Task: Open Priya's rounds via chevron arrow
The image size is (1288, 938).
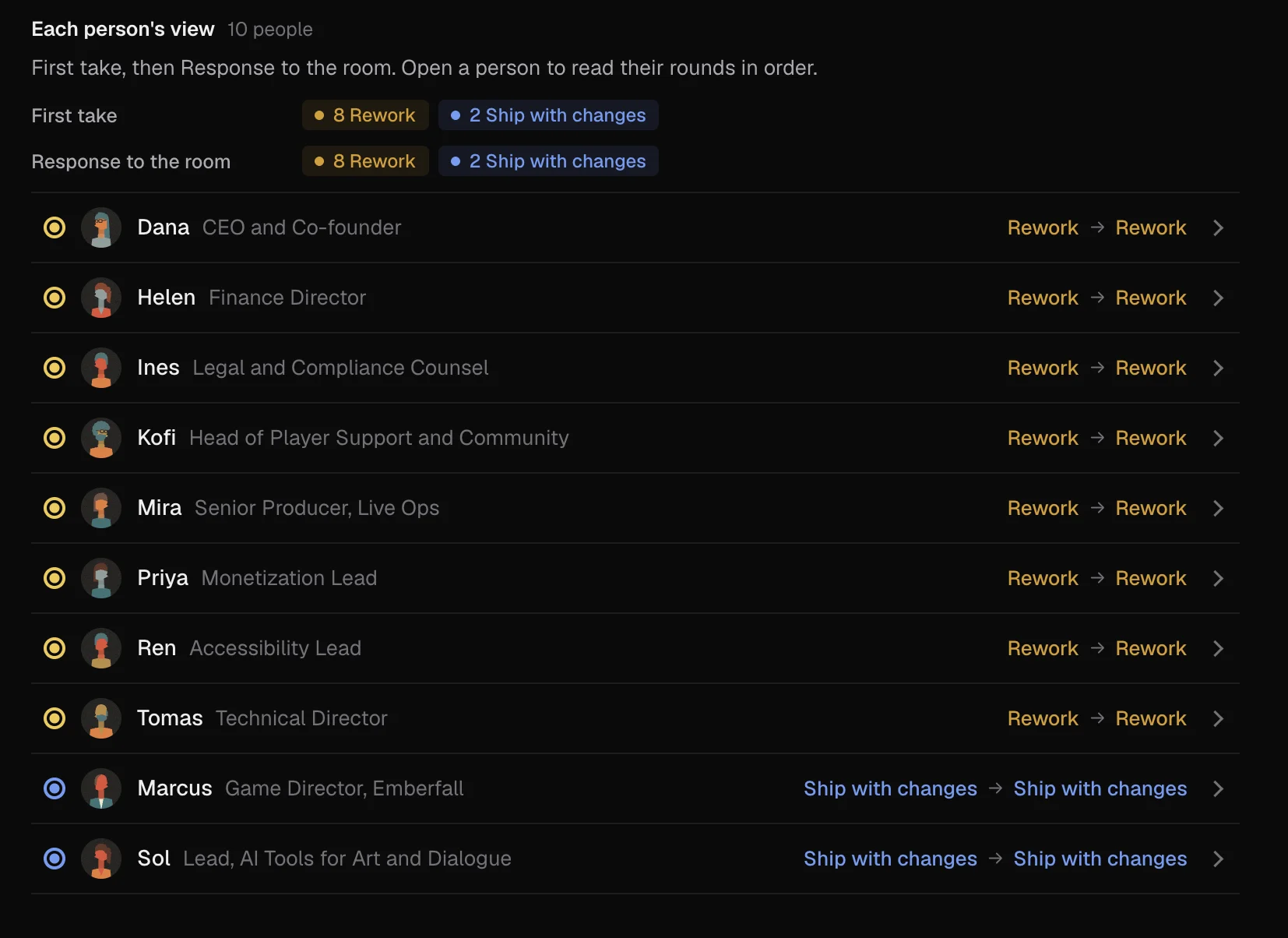Action: (1219, 578)
